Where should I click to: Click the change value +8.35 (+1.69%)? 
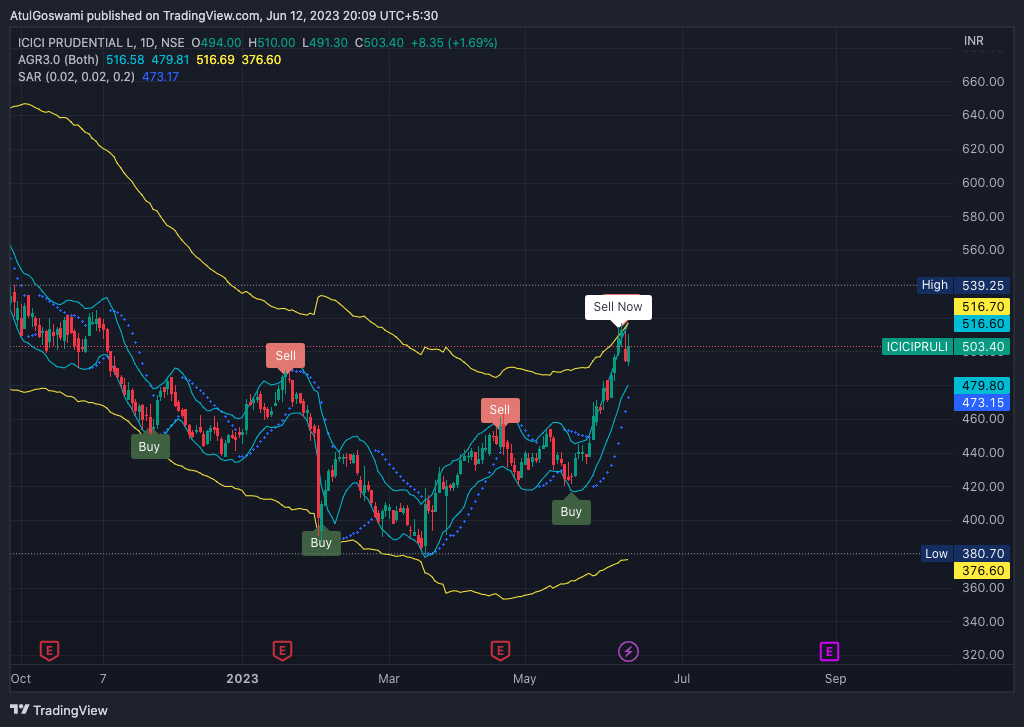(x=453, y=42)
